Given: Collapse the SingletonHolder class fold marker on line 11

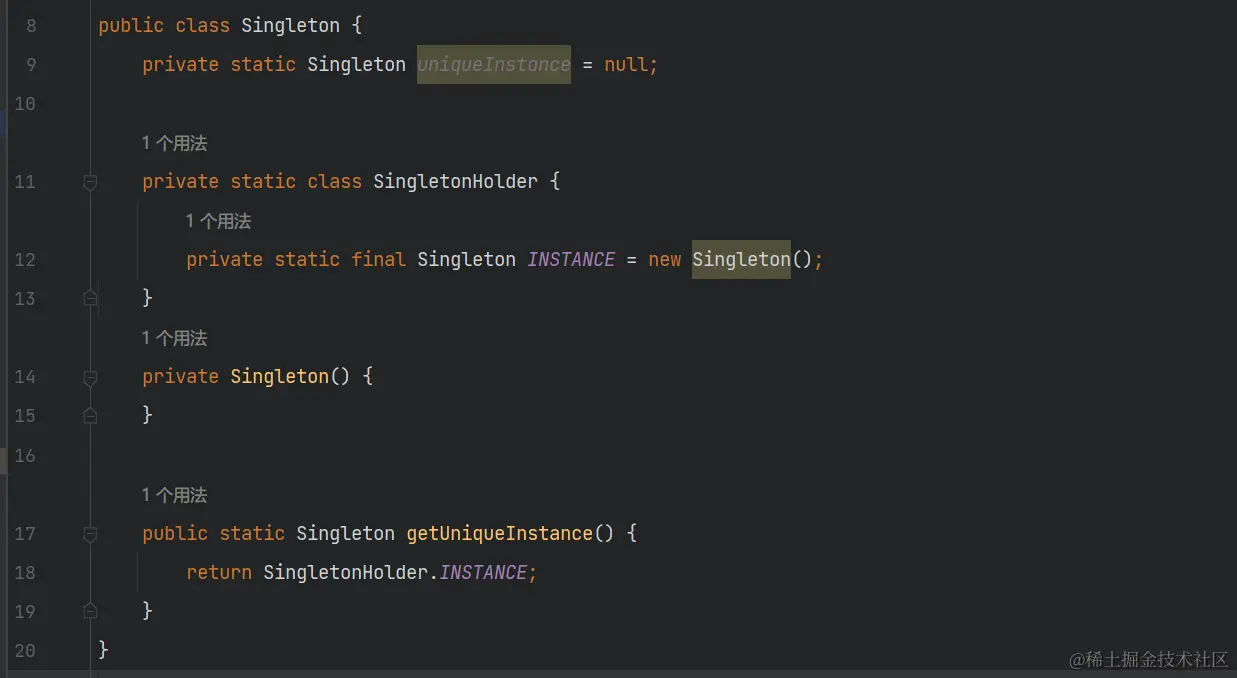Looking at the screenshot, I should coord(90,182).
